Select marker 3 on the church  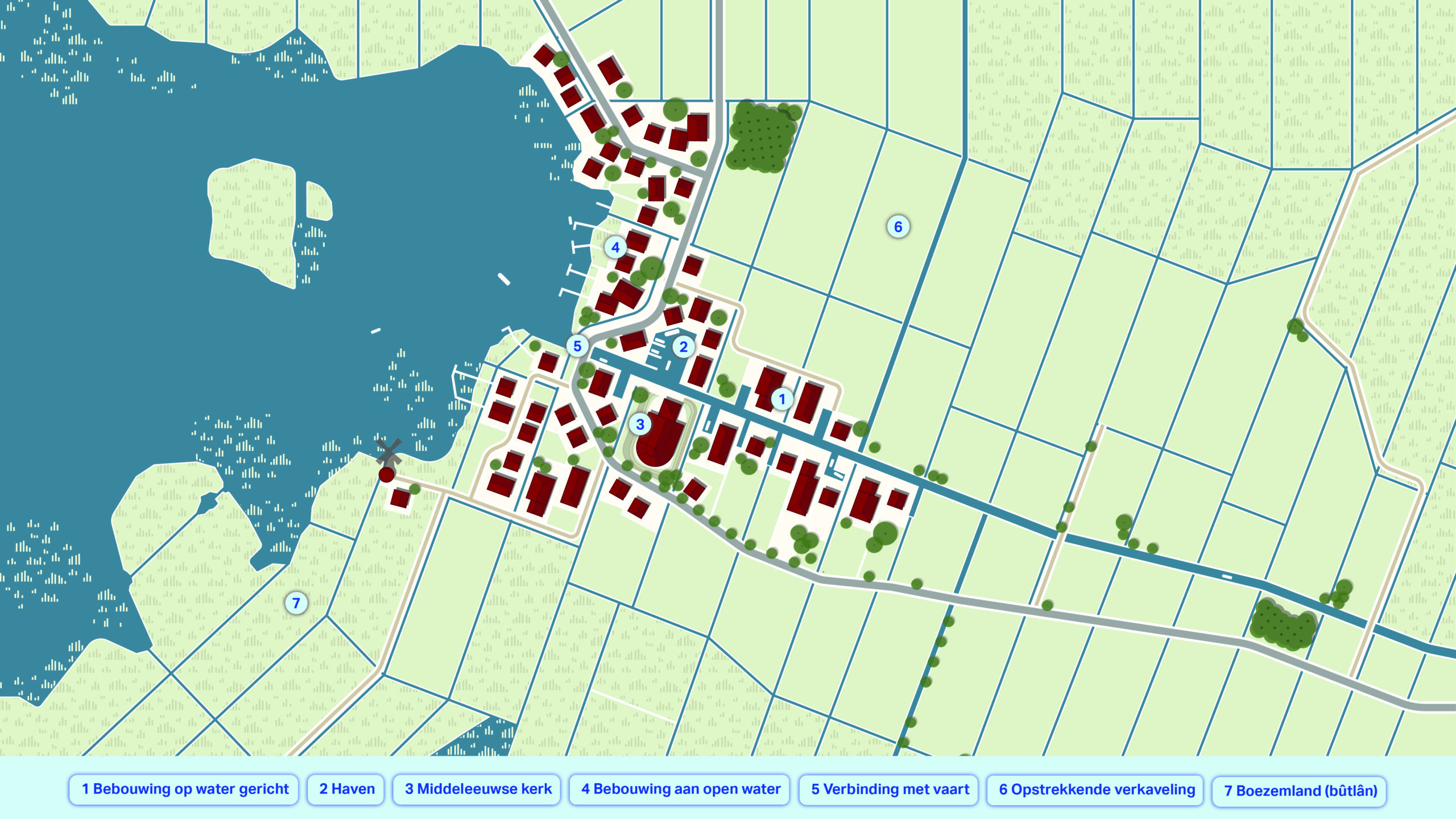(x=640, y=424)
